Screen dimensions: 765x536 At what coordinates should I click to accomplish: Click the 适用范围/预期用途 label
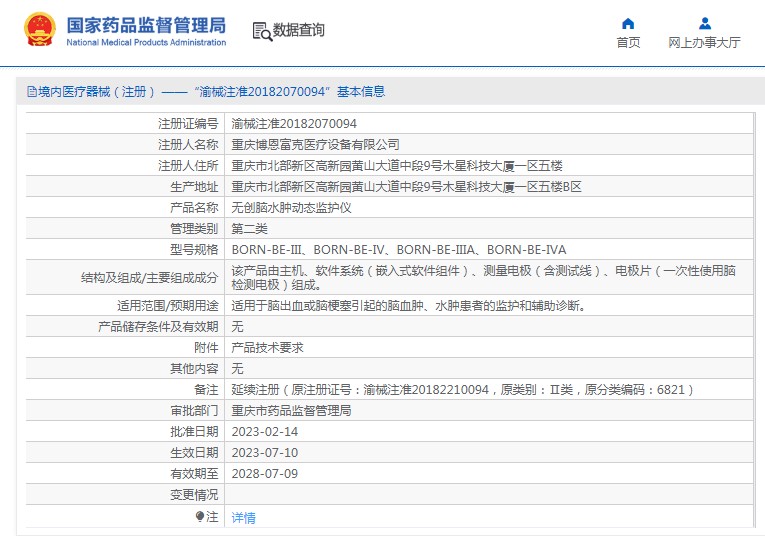click(x=167, y=305)
